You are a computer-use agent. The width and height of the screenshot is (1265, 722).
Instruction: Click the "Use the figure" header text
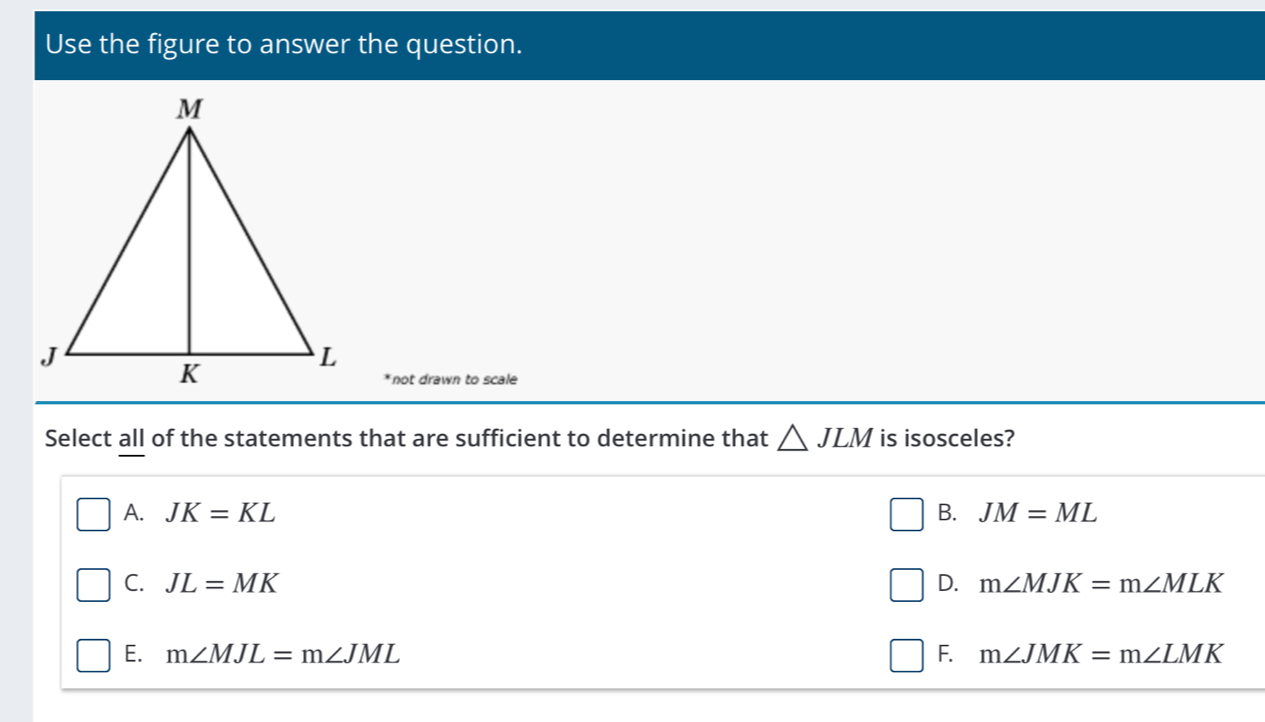(x=284, y=45)
